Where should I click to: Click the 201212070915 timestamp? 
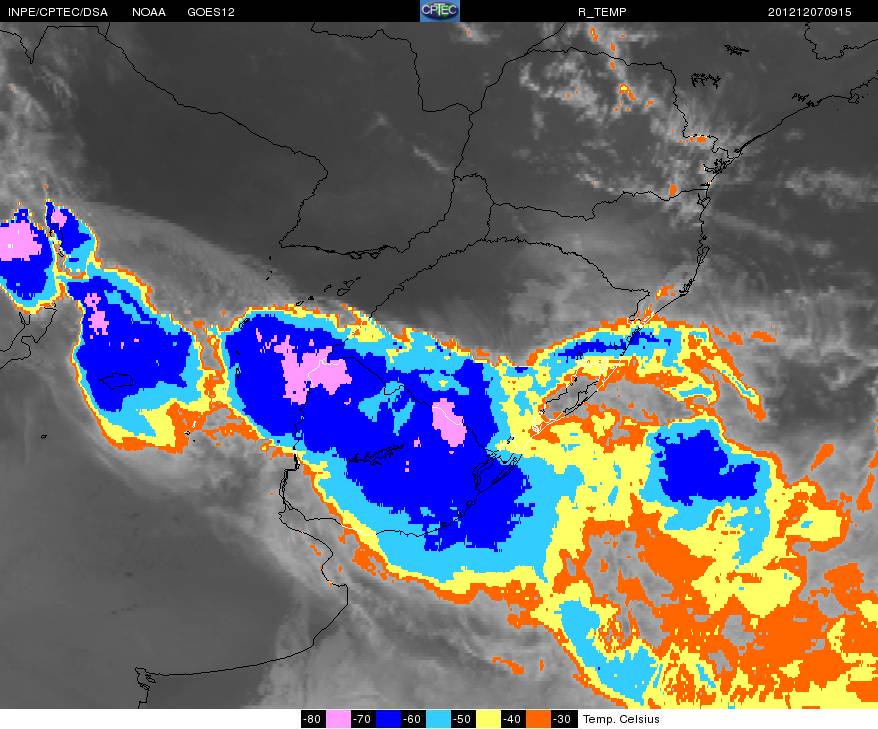click(809, 12)
